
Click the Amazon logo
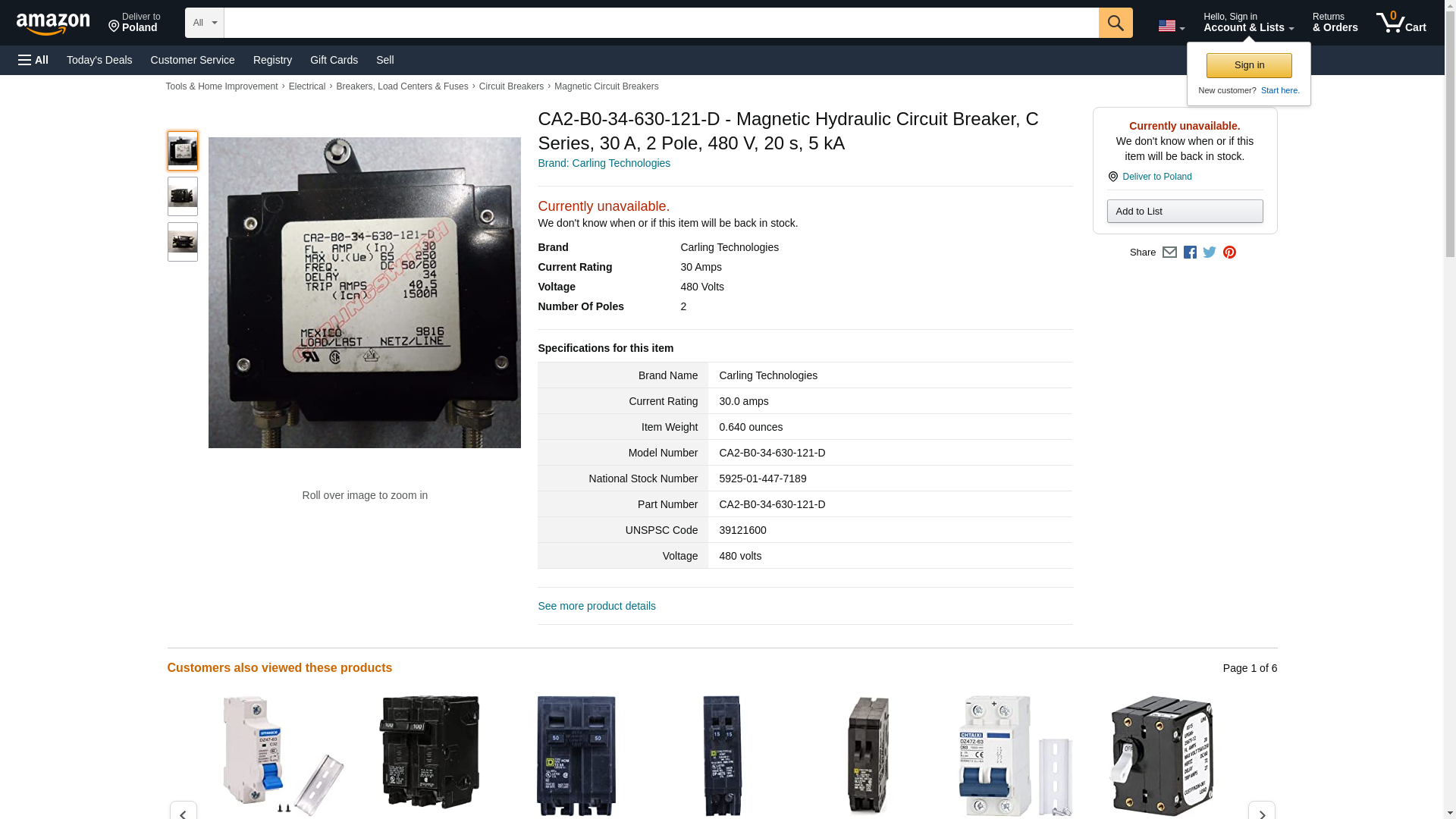pos(53,24)
